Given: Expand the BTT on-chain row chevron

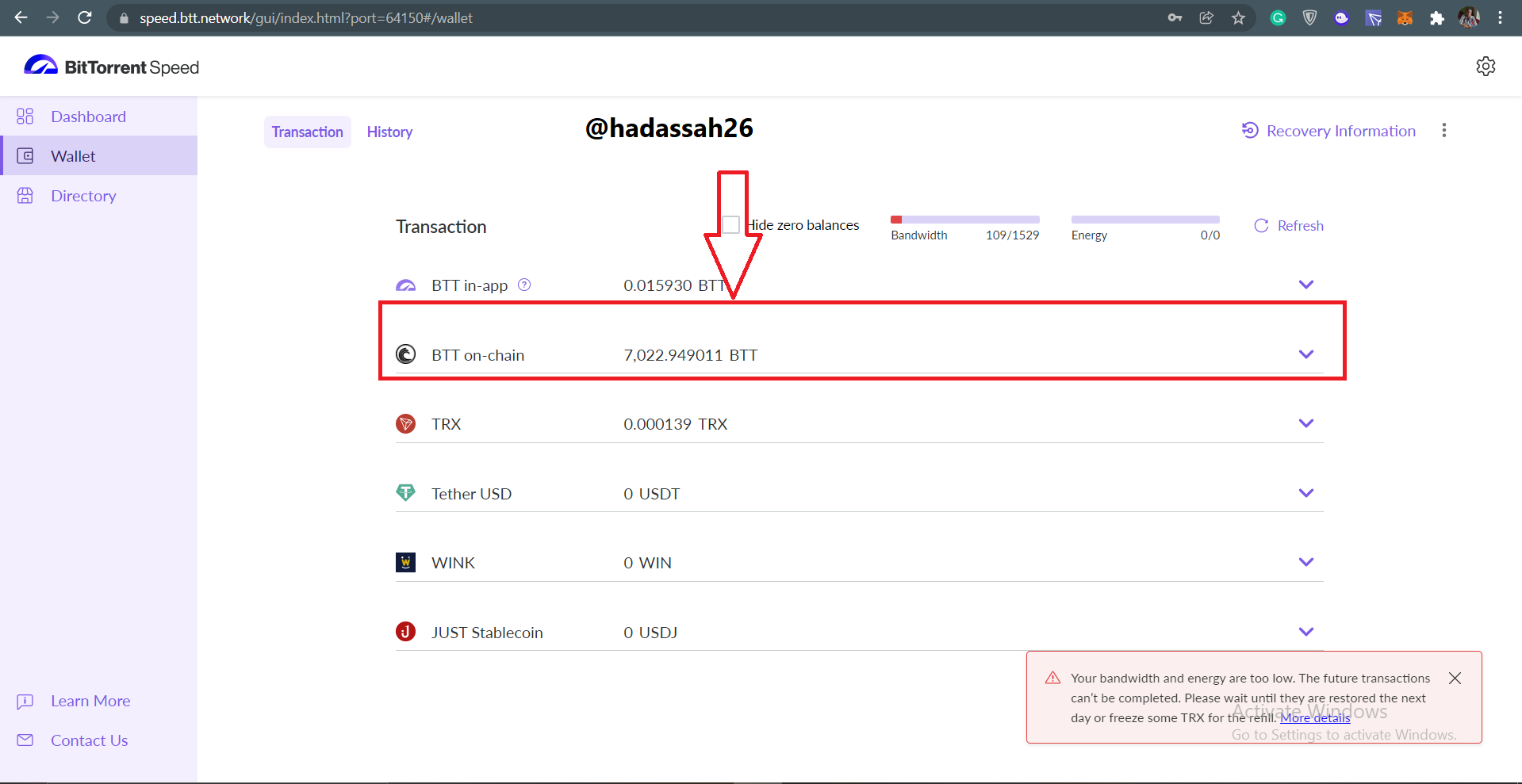Looking at the screenshot, I should (1306, 354).
